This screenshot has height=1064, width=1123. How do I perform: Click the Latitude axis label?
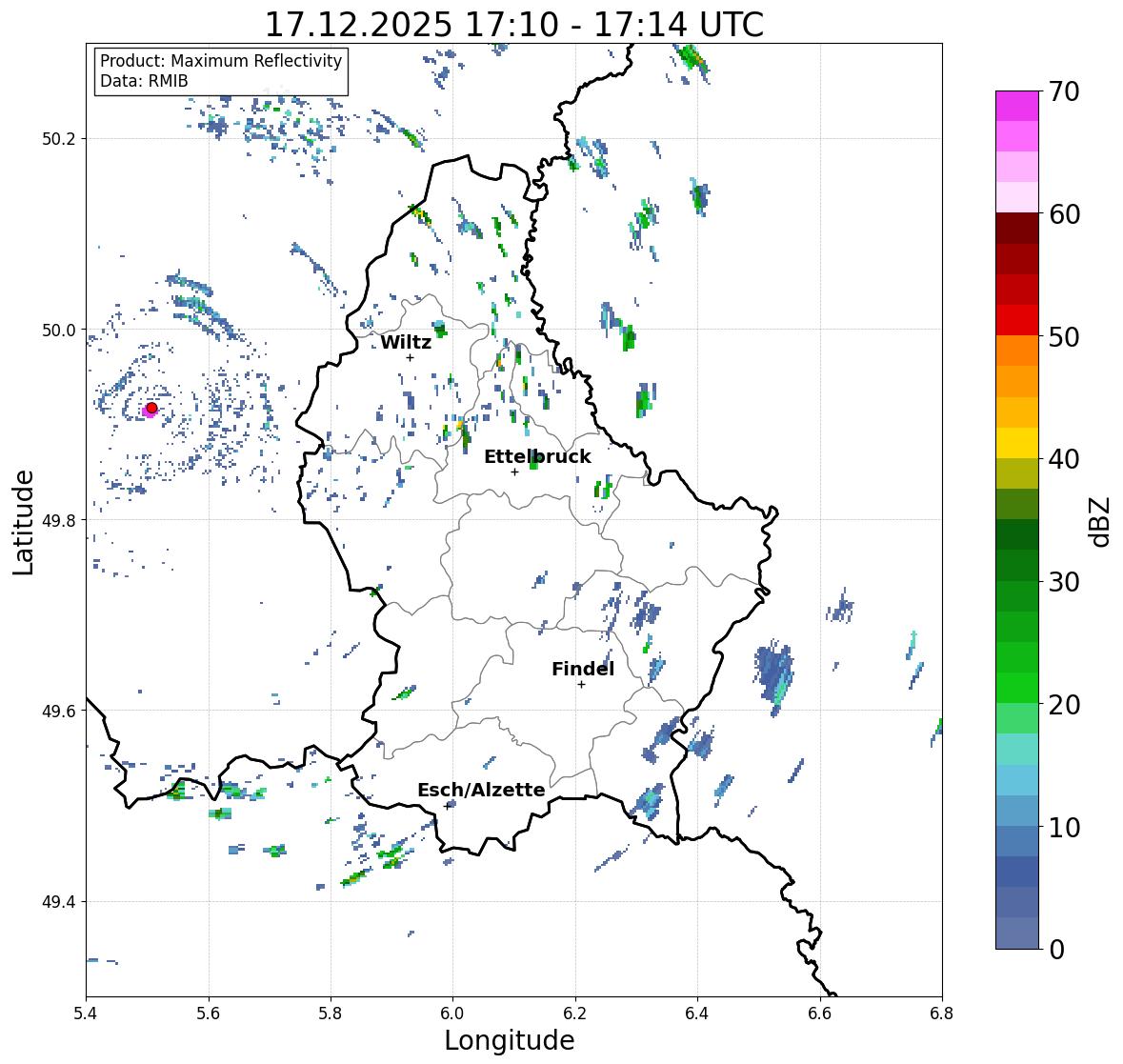pyautogui.click(x=23, y=522)
